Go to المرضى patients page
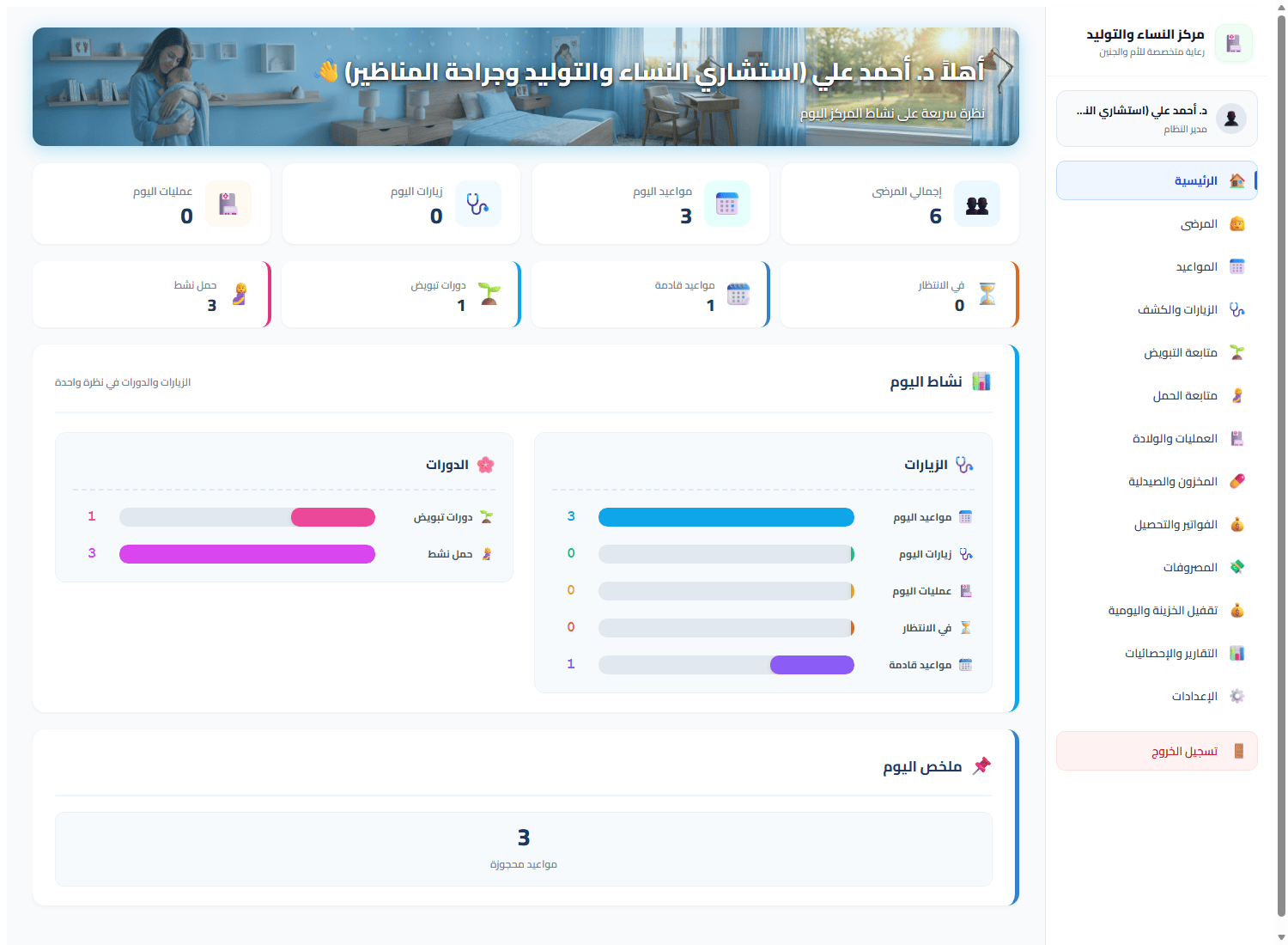Screen dimensions: 1288x945 [1157, 223]
